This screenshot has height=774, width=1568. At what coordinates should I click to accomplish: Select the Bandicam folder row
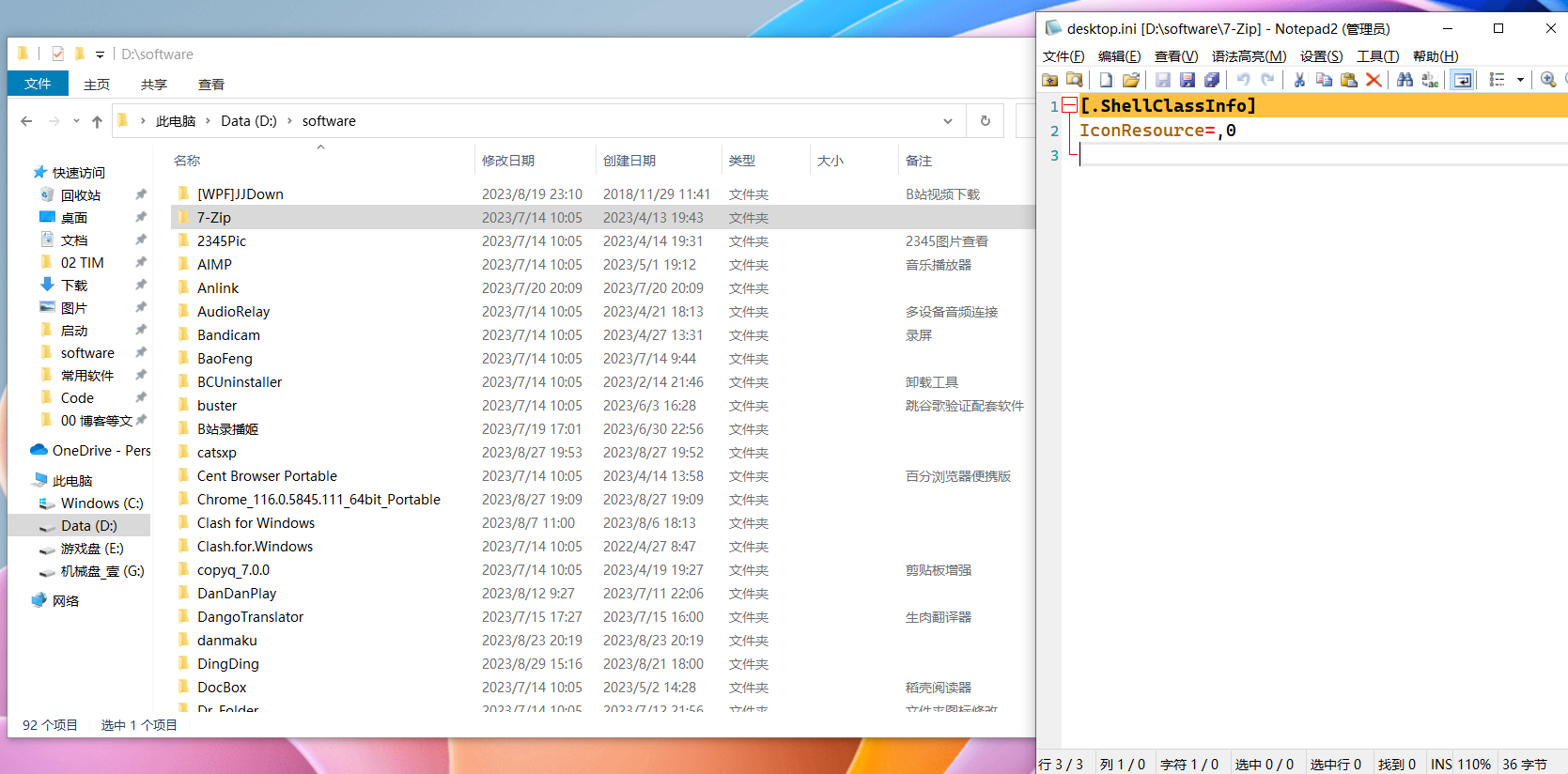(x=603, y=334)
